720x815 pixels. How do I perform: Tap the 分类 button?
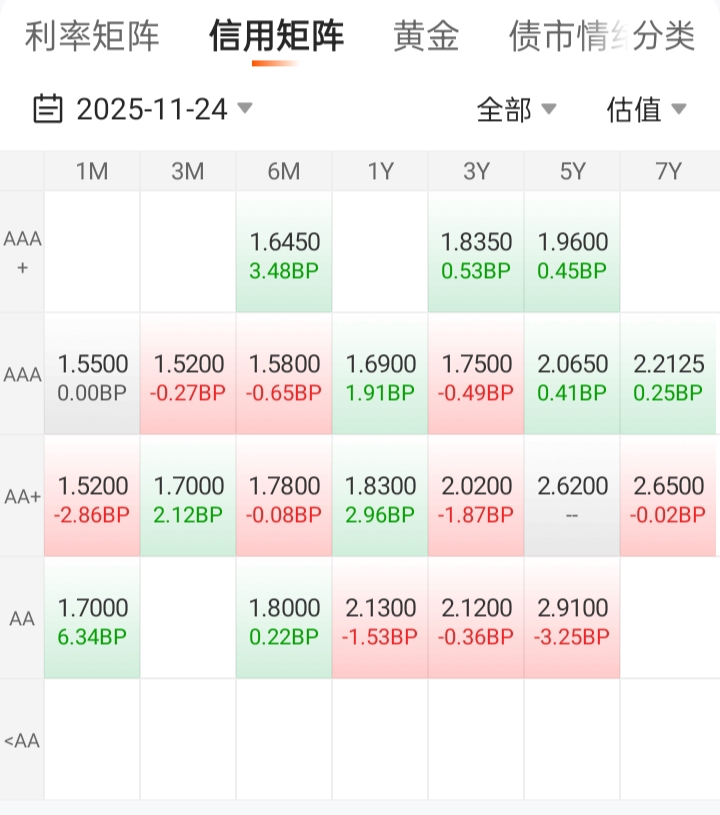pyautogui.click(x=664, y=37)
